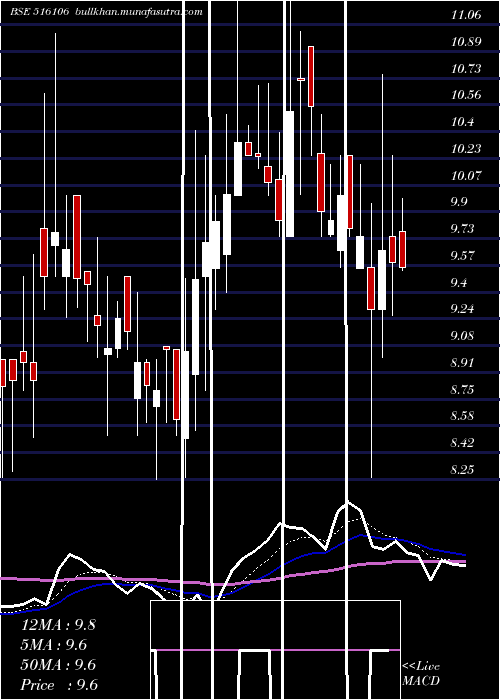Click the tall white candle below 10.56
500x700 pixels.
point(289,174)
